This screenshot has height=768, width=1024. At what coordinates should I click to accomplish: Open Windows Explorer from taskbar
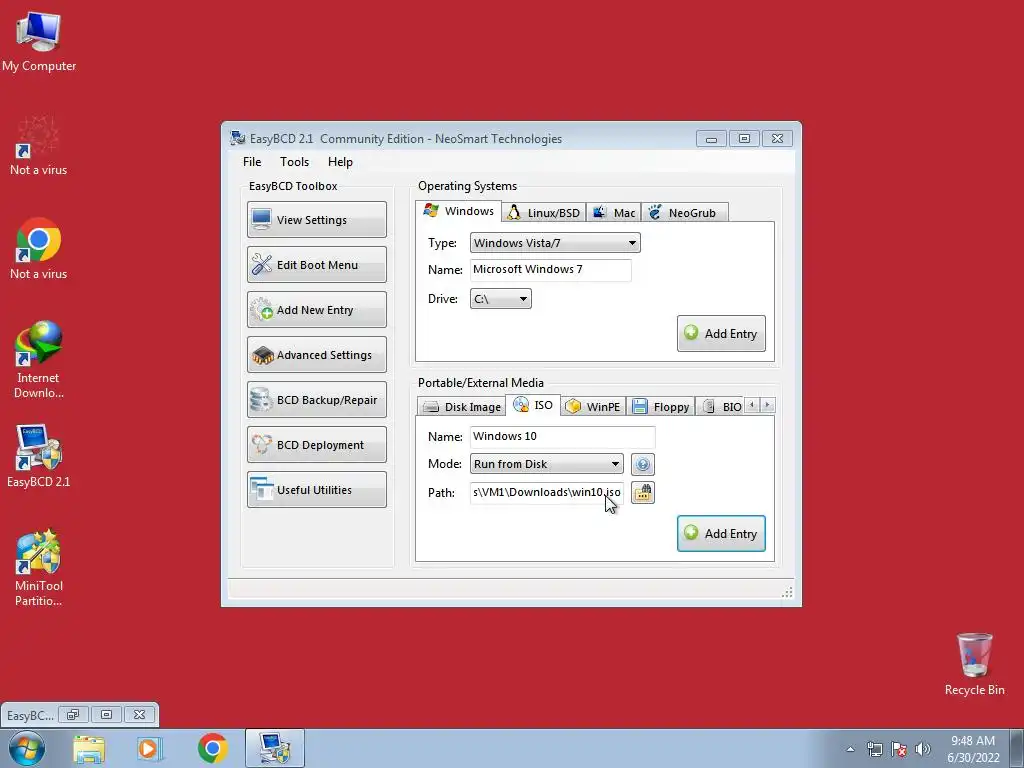click(x=89, y=749)
